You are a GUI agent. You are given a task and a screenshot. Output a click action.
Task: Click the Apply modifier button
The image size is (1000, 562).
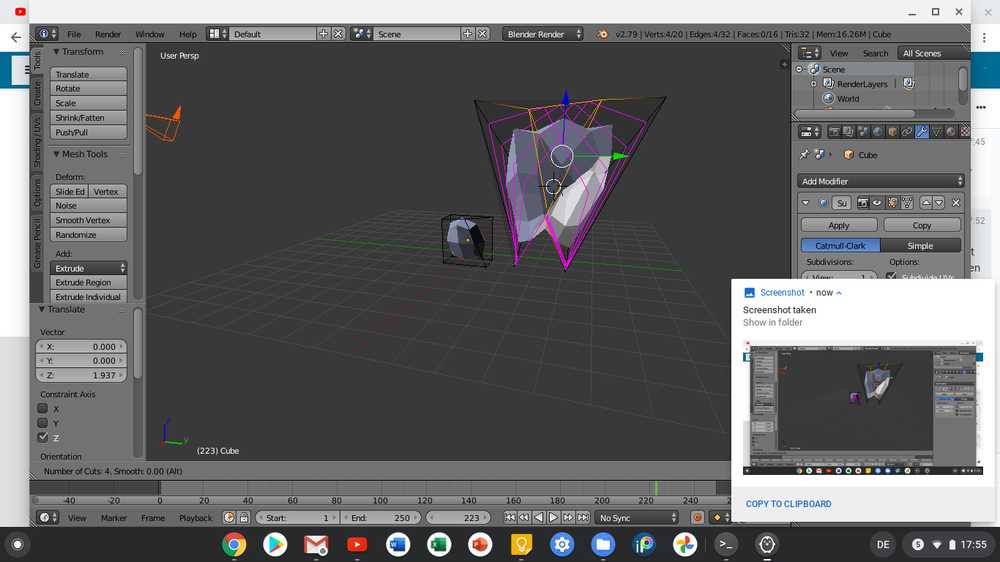[839, 225]
